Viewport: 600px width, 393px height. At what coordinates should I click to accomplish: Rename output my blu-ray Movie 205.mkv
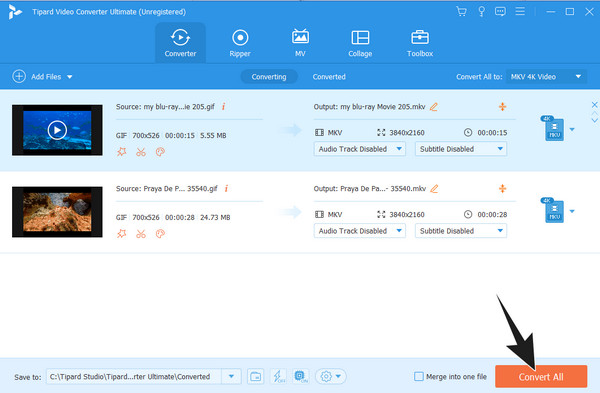(434, 107)
